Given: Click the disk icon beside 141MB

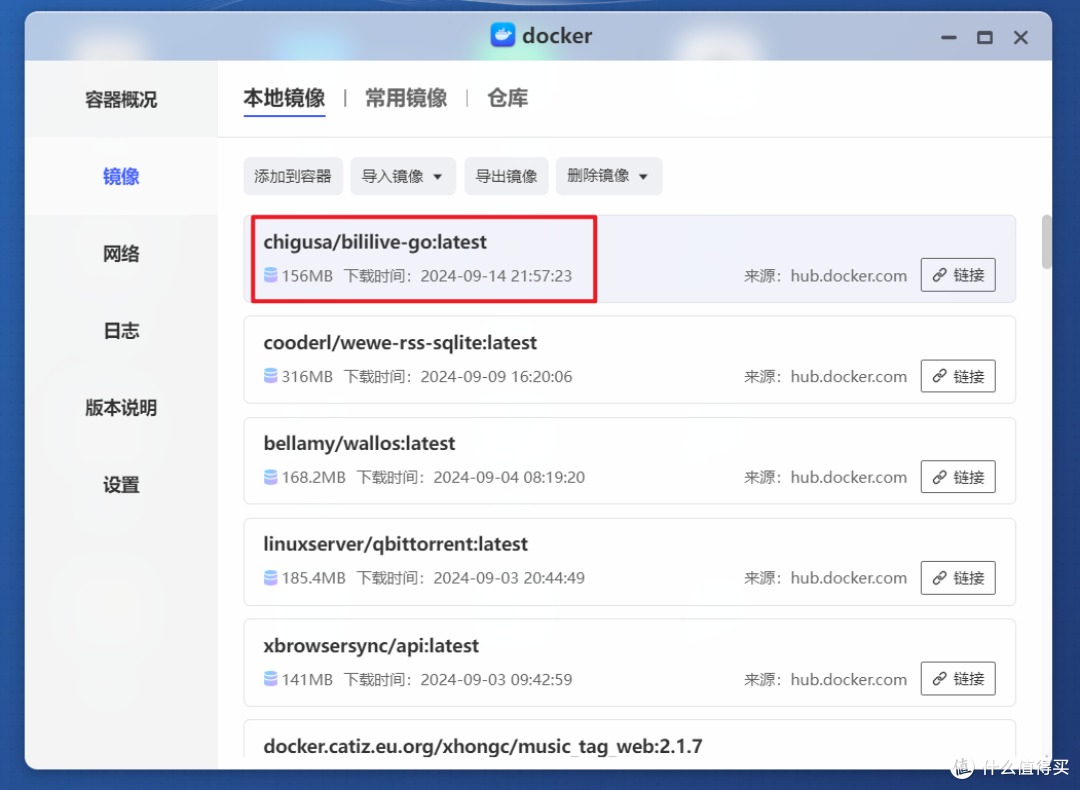Looking at the screenshot, I should (x=271, y=679).
